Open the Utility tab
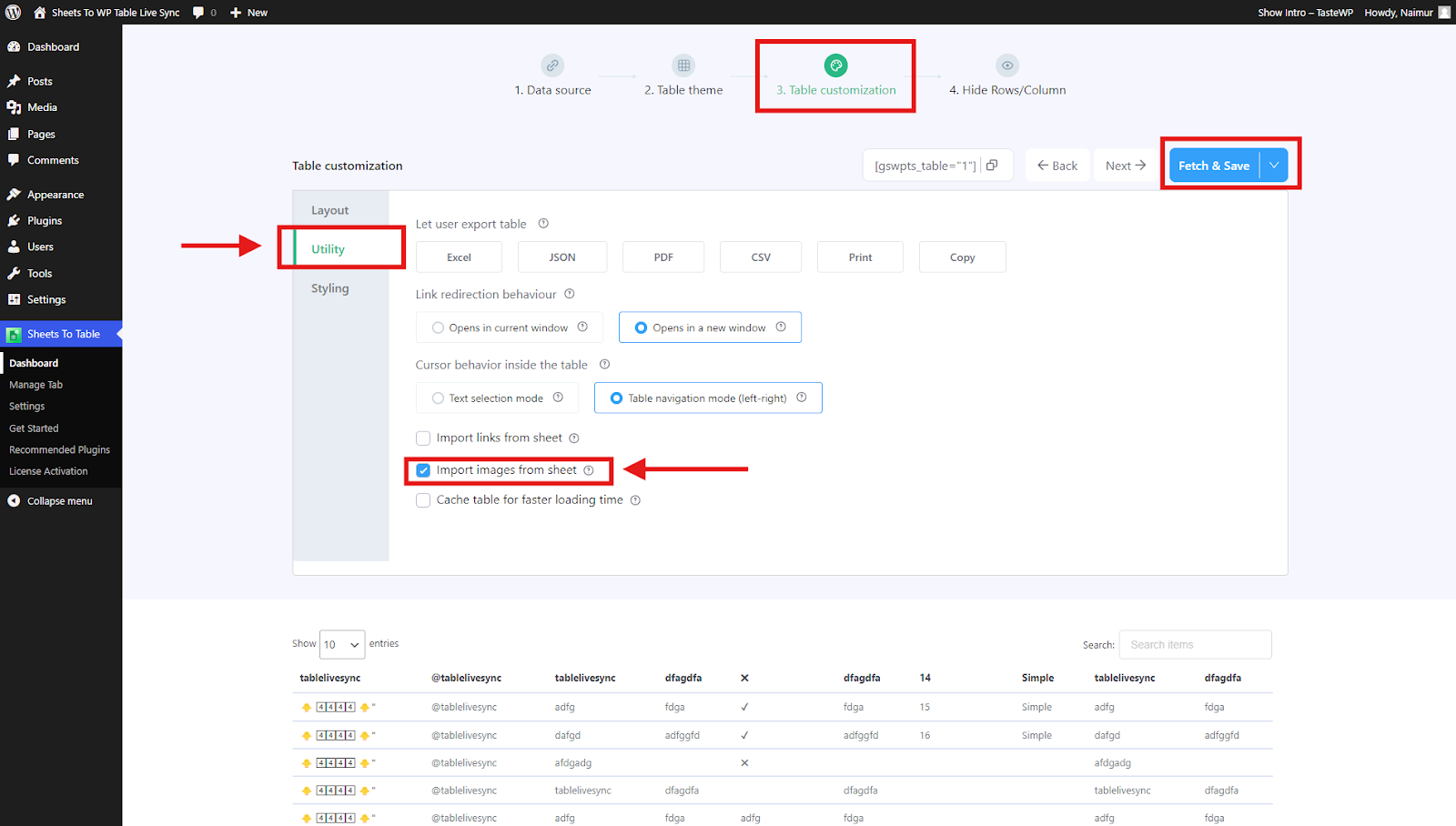Screen dimensions: 1456x826 click(x=329, y=249)
